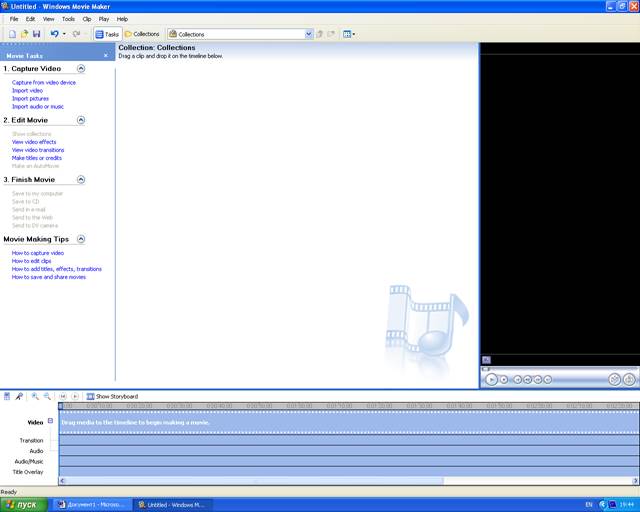Click the Undo arrow icon
The width and height of the screenshot is (640, 512).
coord(54,34)
